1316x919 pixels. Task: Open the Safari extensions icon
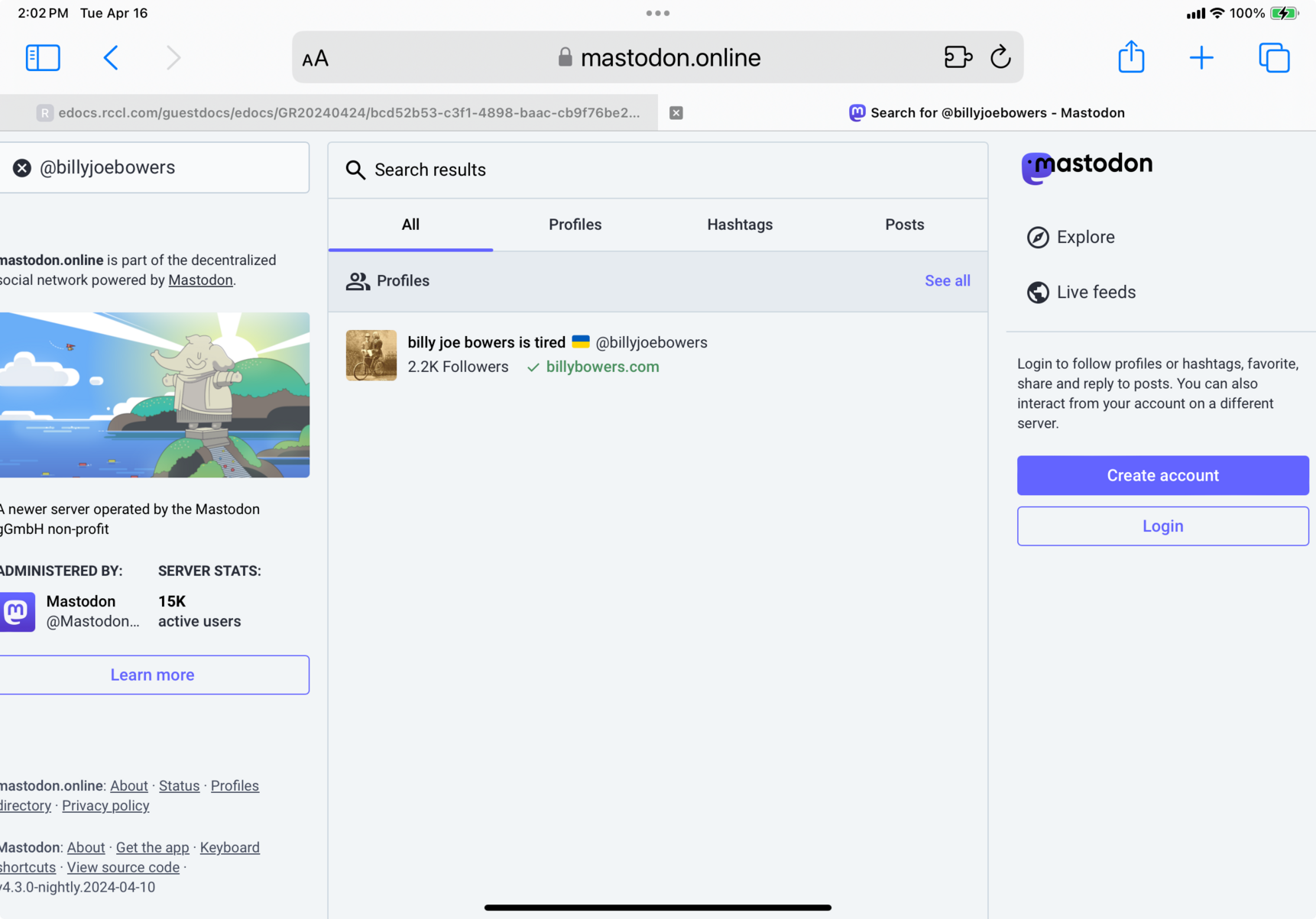(x=958, y=58)
